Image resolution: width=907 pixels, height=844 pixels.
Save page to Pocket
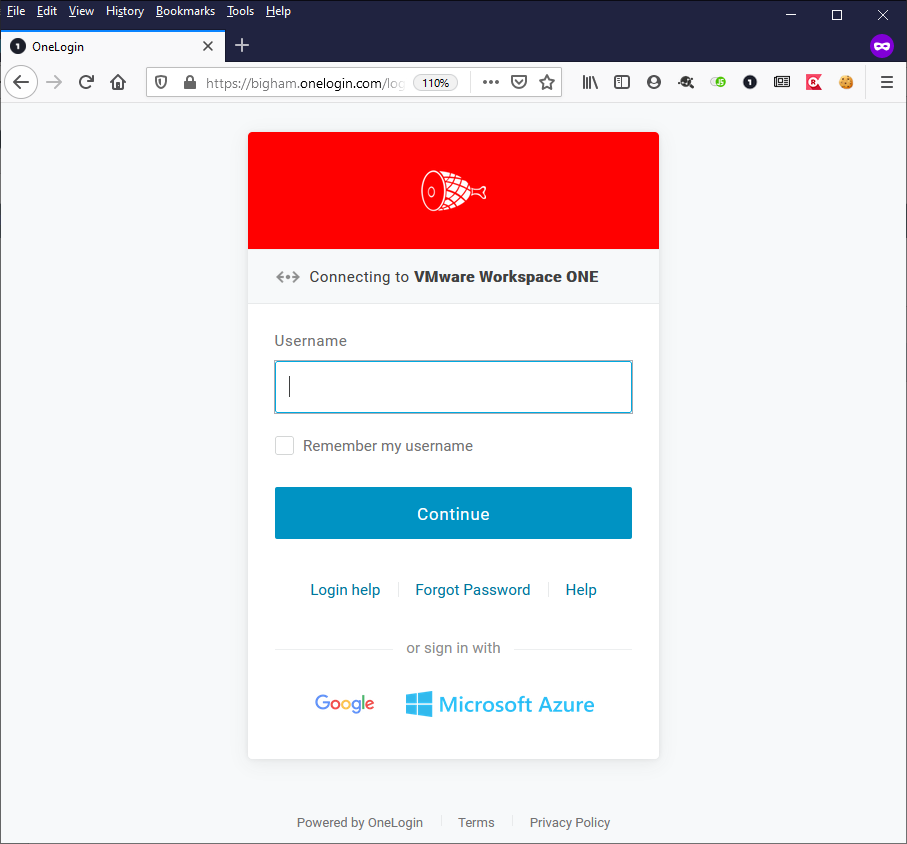pos(518,81)
